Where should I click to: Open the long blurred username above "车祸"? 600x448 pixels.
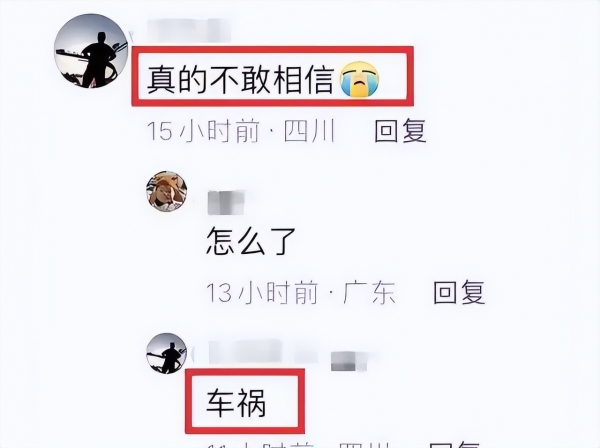point(263,352)
